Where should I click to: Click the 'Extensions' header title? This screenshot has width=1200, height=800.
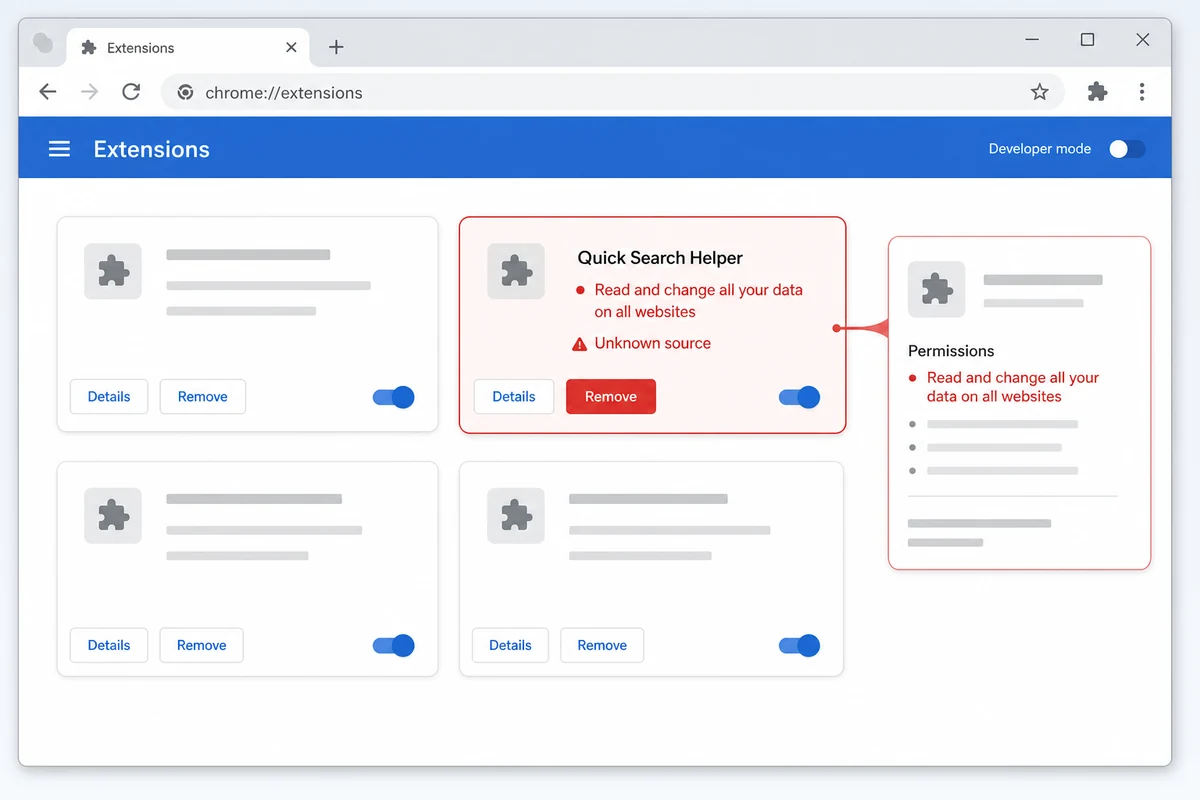click(x=152, y=149)
